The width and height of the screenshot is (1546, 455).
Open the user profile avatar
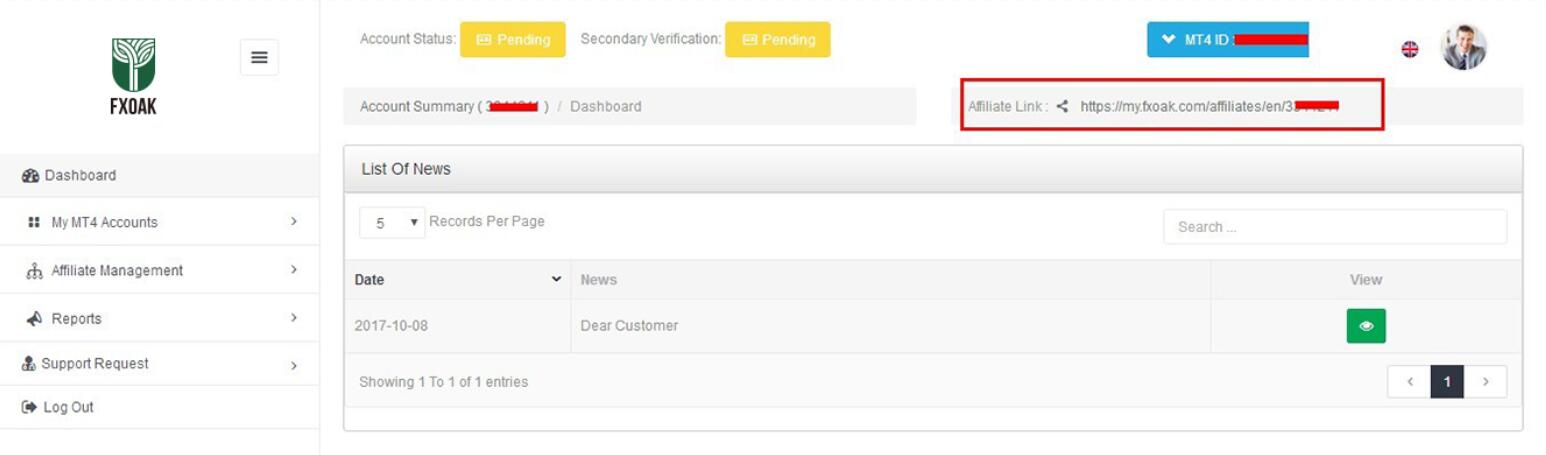tap(1463, 47)
